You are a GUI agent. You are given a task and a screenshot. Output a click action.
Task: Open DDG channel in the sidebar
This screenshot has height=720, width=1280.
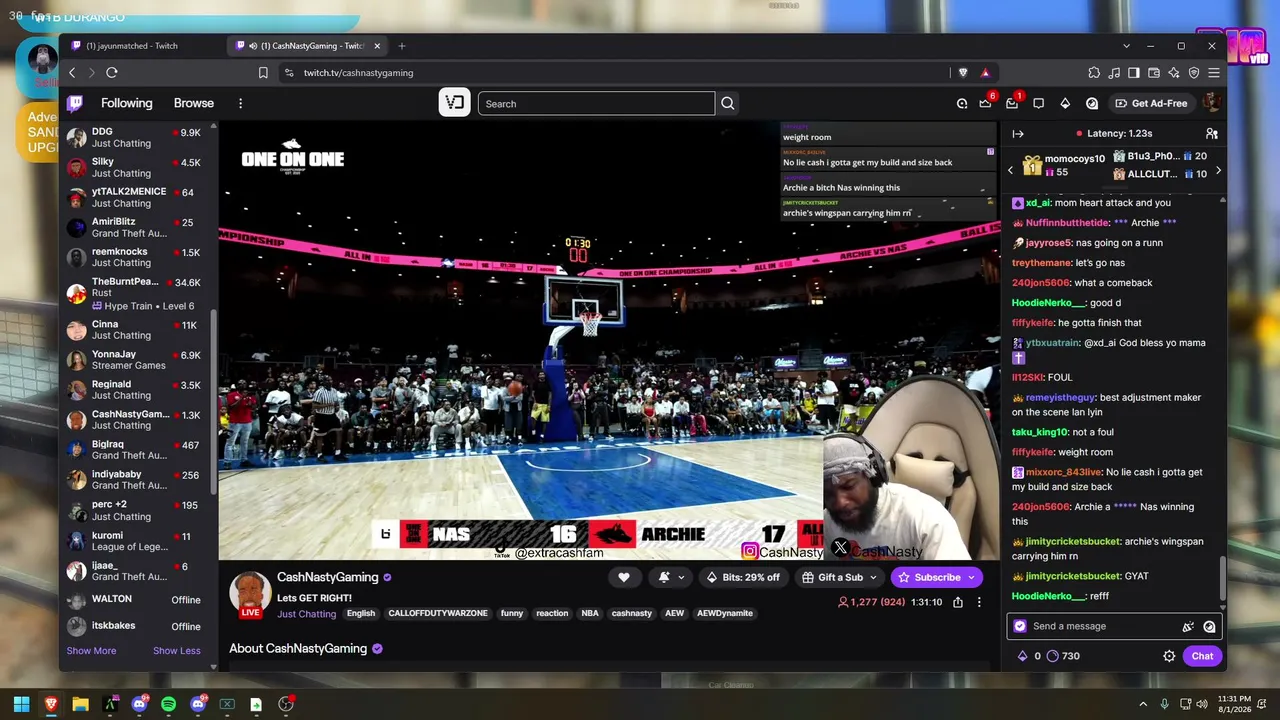(135, 138)
